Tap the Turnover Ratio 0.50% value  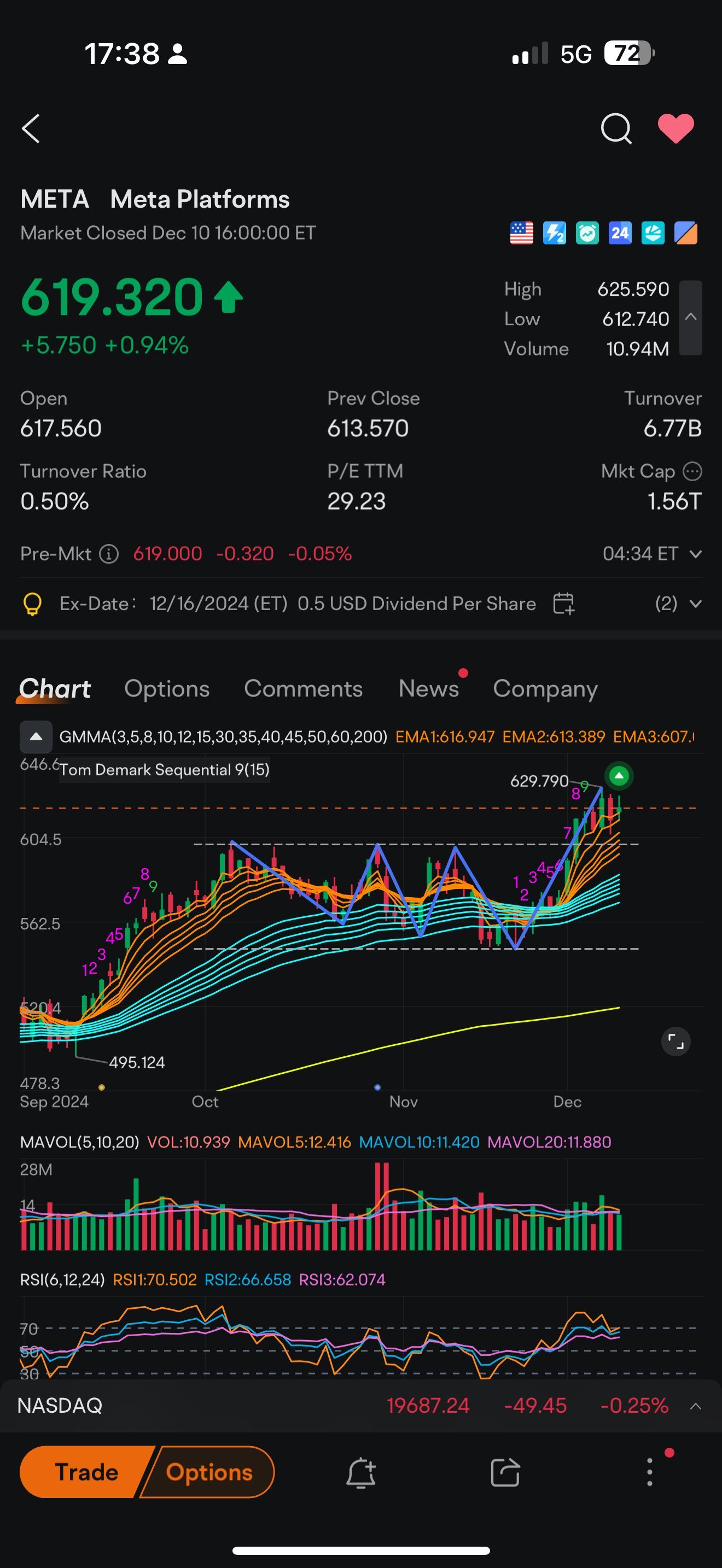click(55, 501)
